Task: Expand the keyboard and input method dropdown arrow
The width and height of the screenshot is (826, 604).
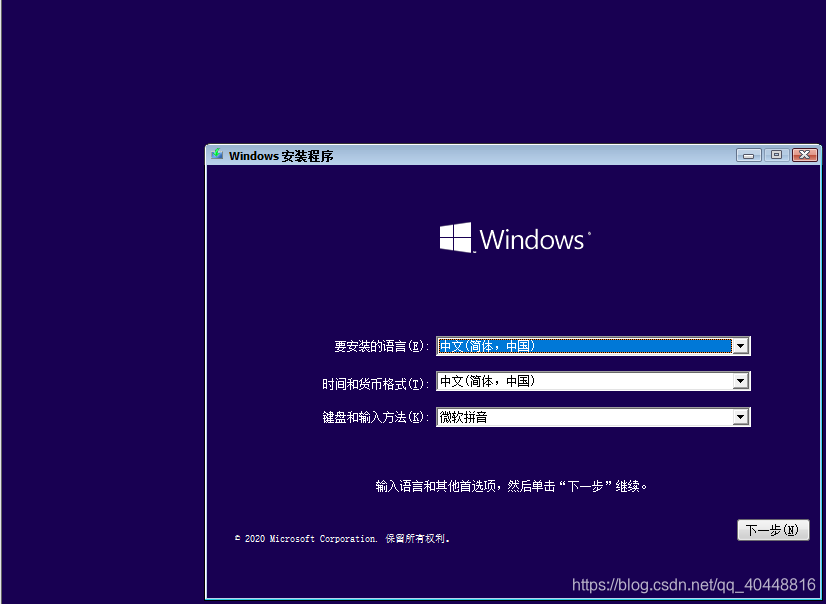Action: tap(740, 417)
